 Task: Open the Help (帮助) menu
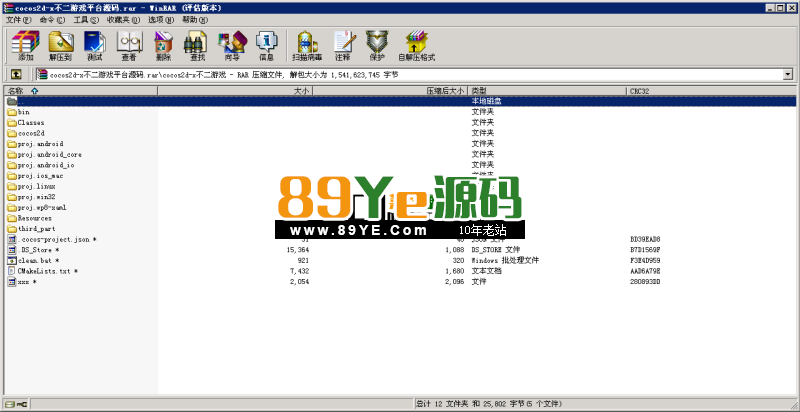point(195,20)
